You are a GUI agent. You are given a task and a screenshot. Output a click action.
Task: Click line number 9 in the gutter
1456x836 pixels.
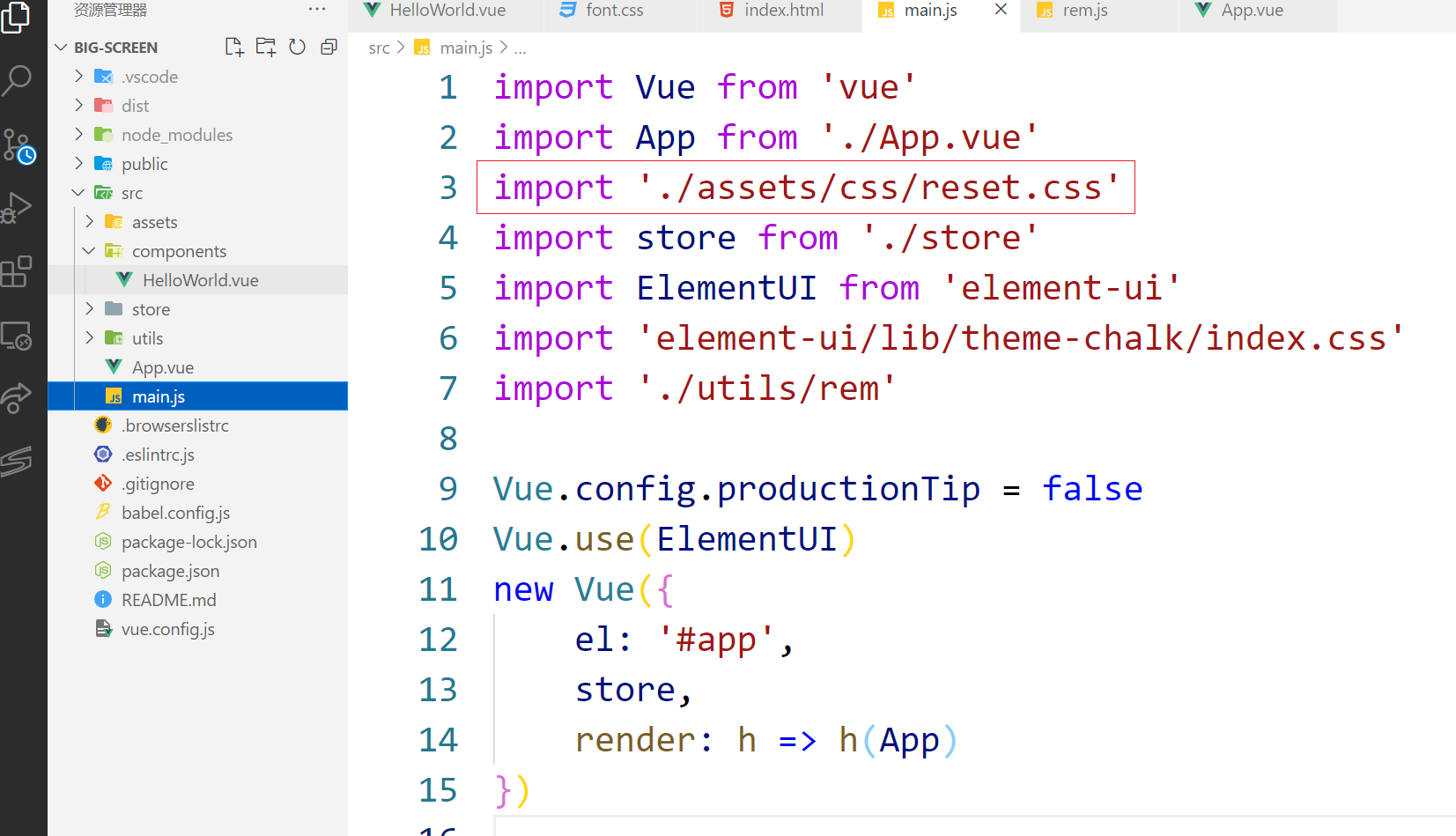[448, 489]
